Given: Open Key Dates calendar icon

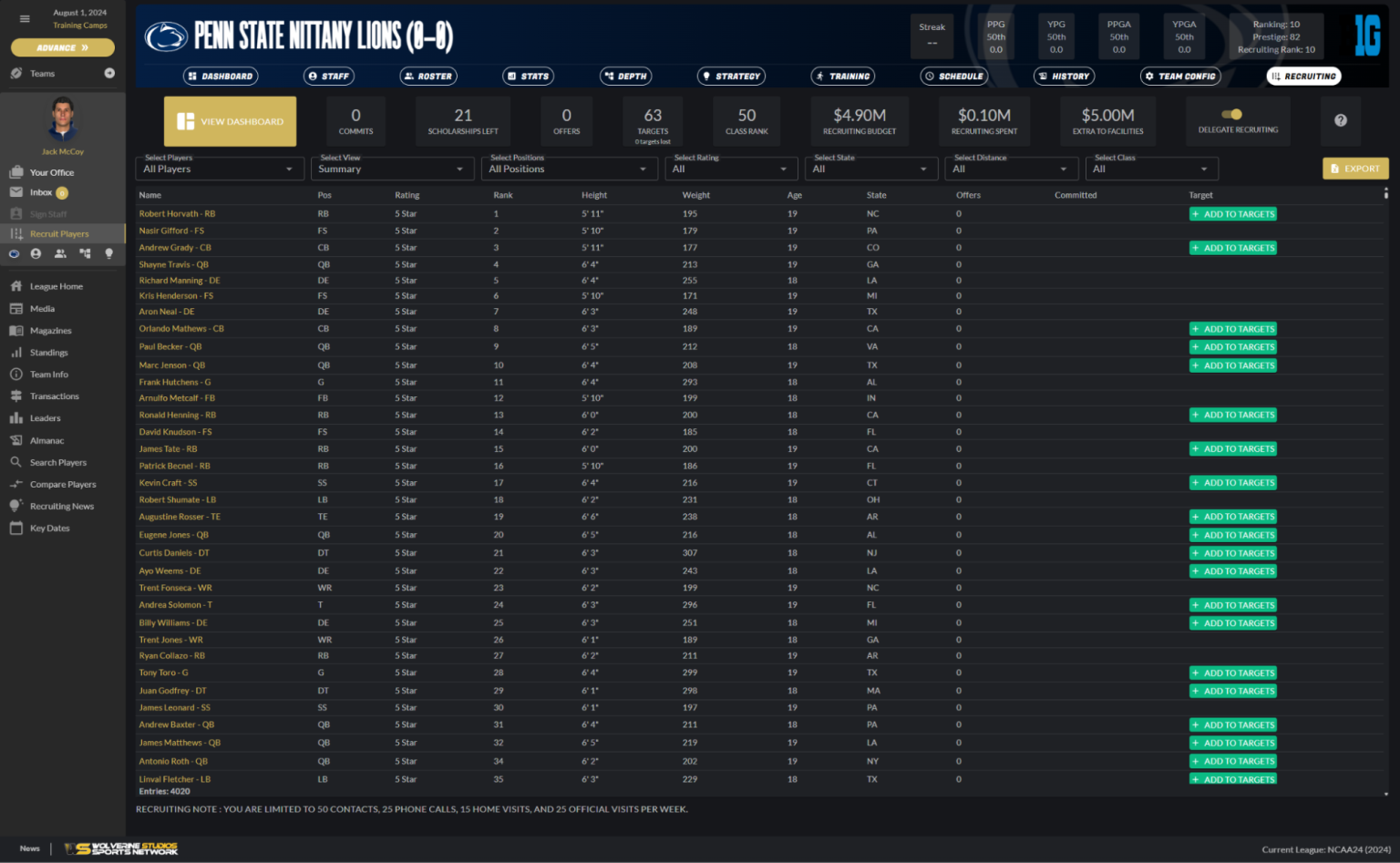Looking at the screenshot, I should click(x=16, y=528).
